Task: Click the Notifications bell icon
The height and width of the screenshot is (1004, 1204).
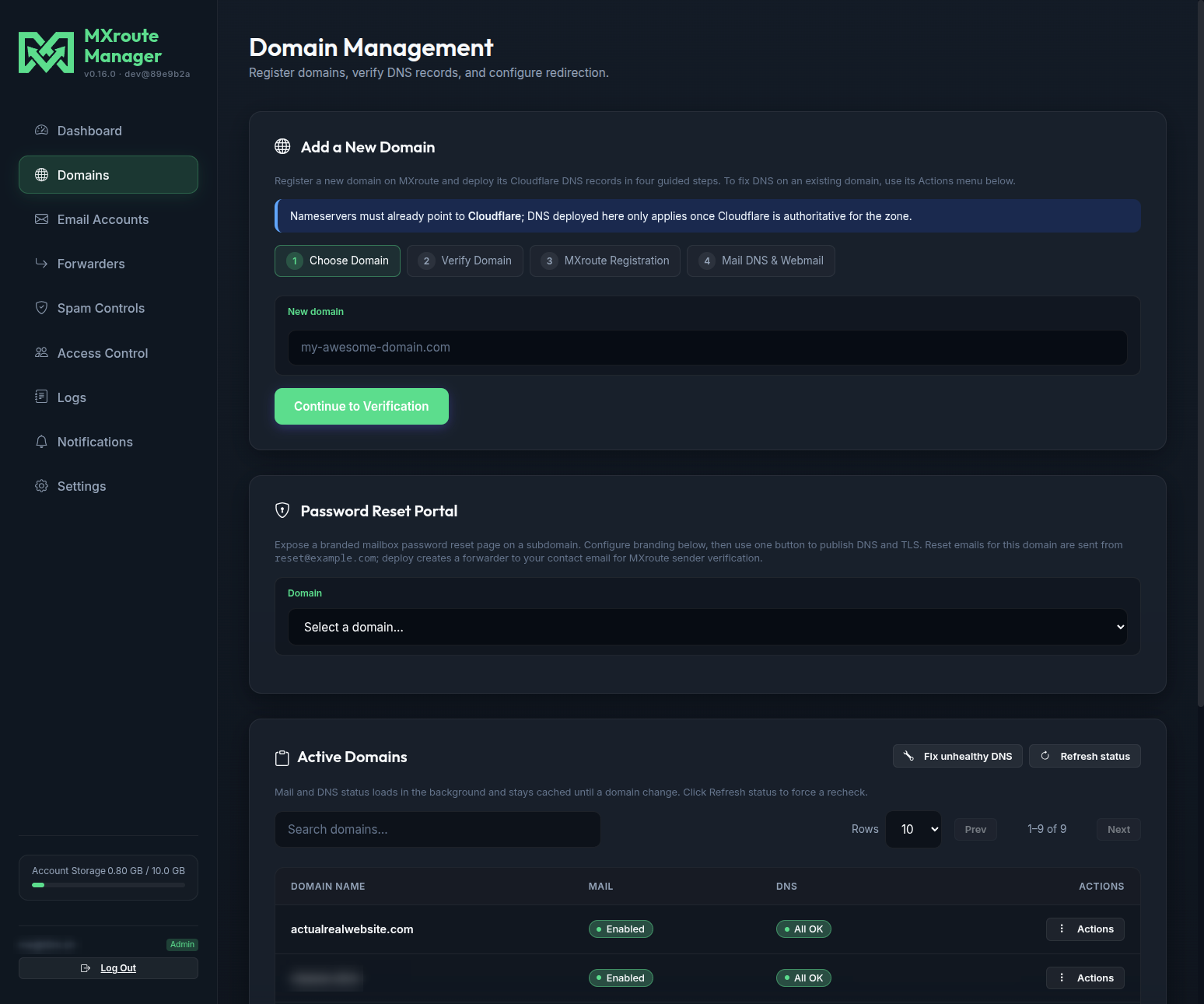Action: (42, 442)
